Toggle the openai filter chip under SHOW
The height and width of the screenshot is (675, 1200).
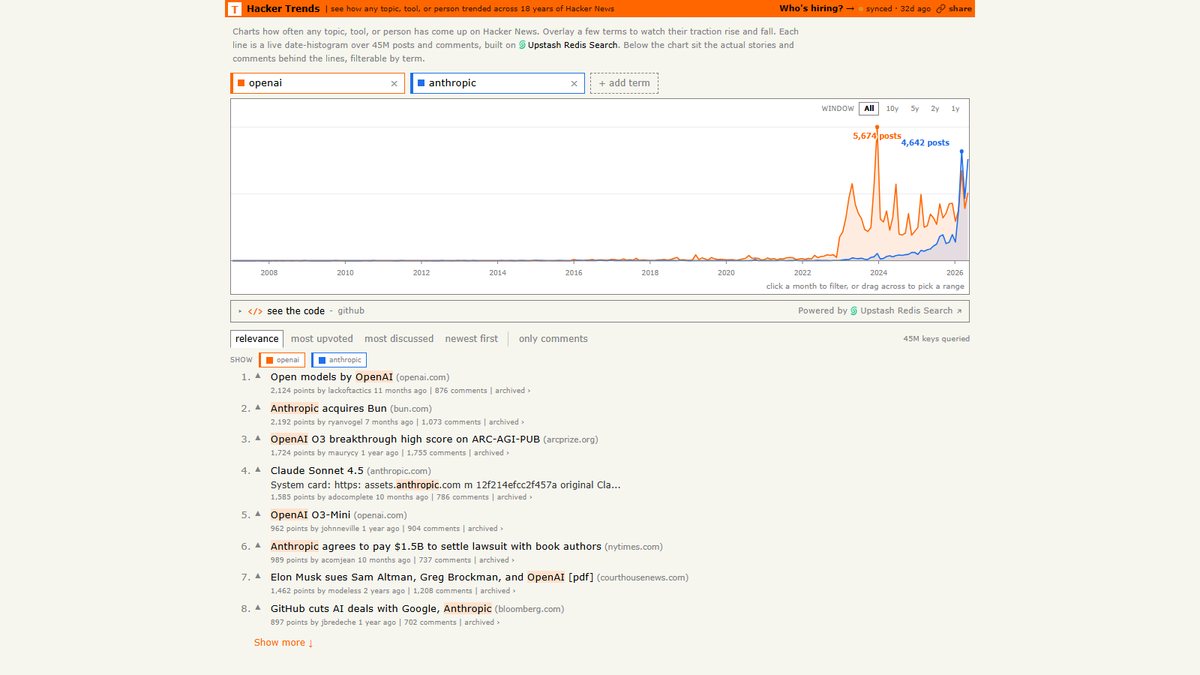pos(282,360)
